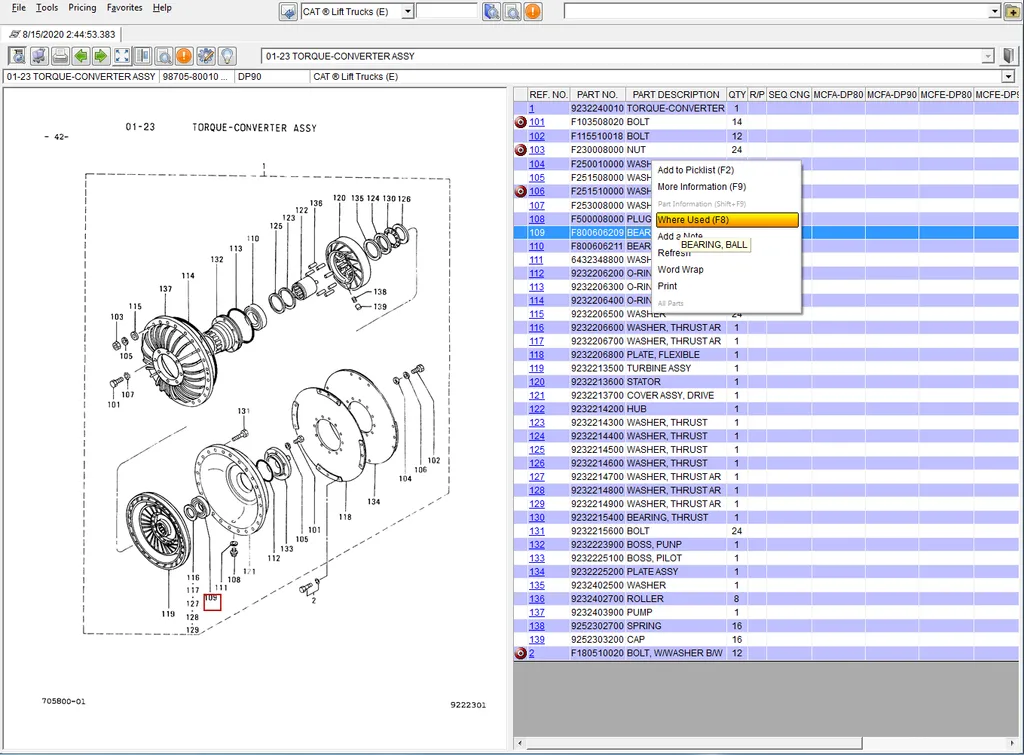Open the Pricing menu
This screenshot has width=1024, height=755.
pyautogui.click(x=82, y=8)
